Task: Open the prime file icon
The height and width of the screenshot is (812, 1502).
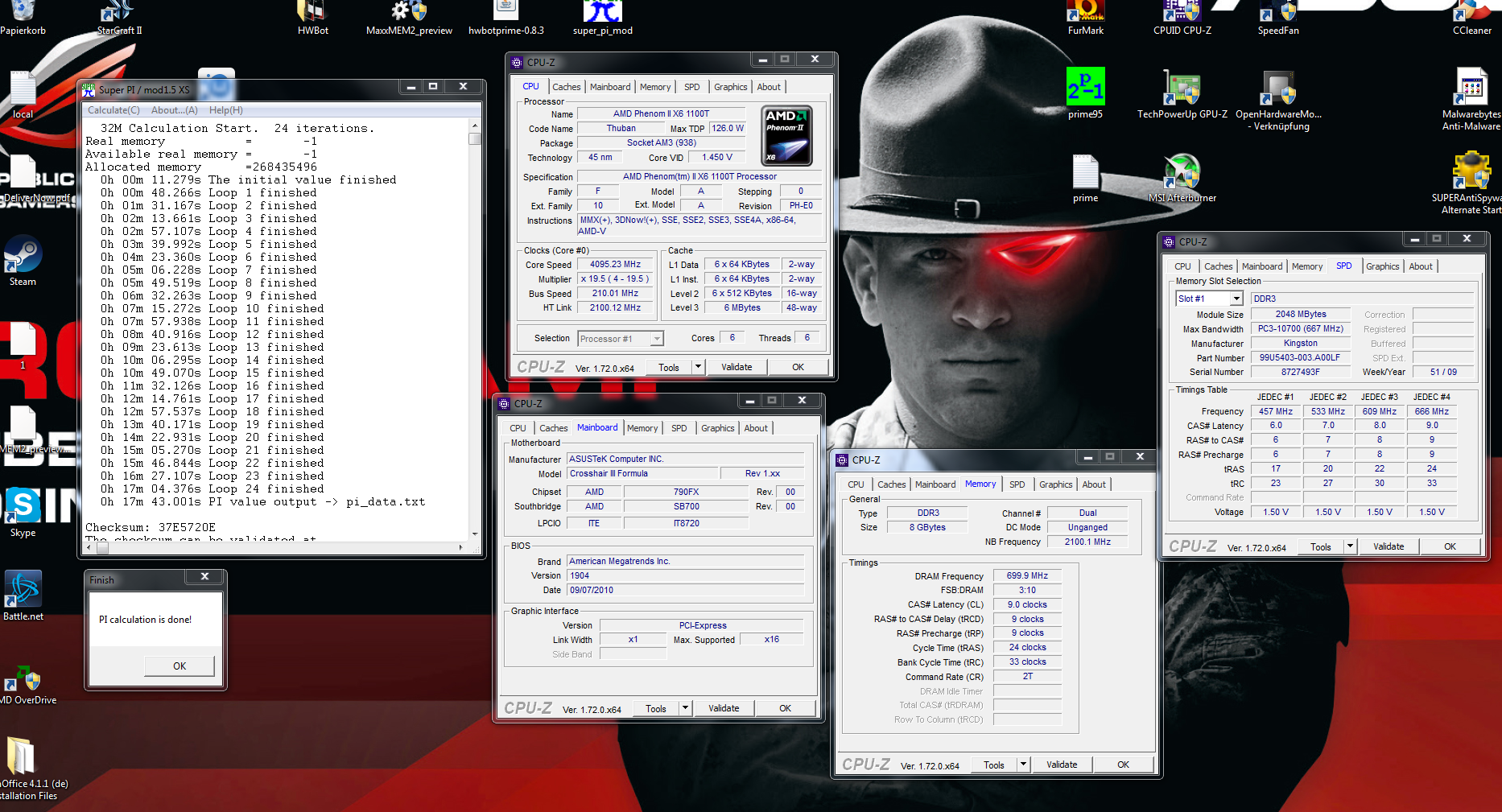Action: pyautogui.click(x=1085, y=179)
